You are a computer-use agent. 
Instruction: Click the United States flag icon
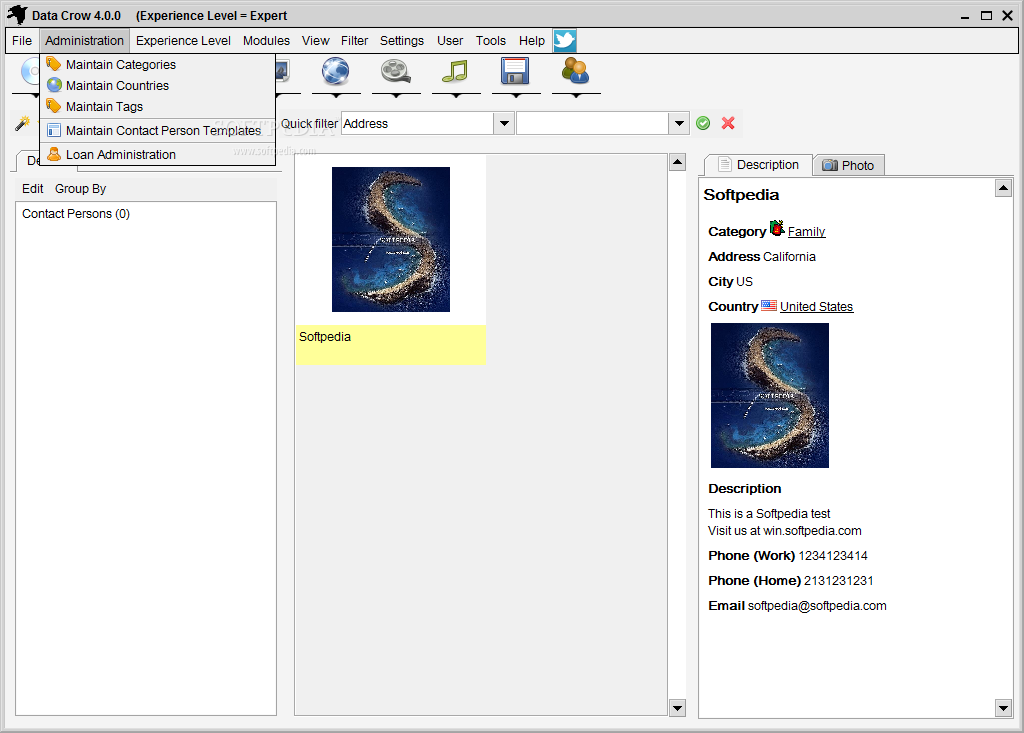pos(769,305)
